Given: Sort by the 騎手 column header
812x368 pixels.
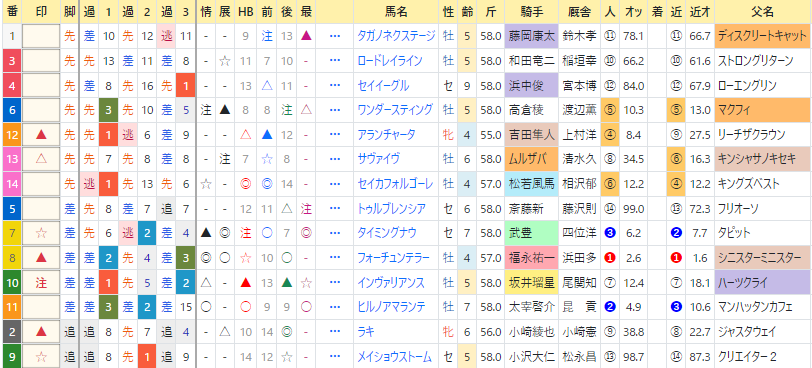Looking at the screenshot, I should (532, 11).
